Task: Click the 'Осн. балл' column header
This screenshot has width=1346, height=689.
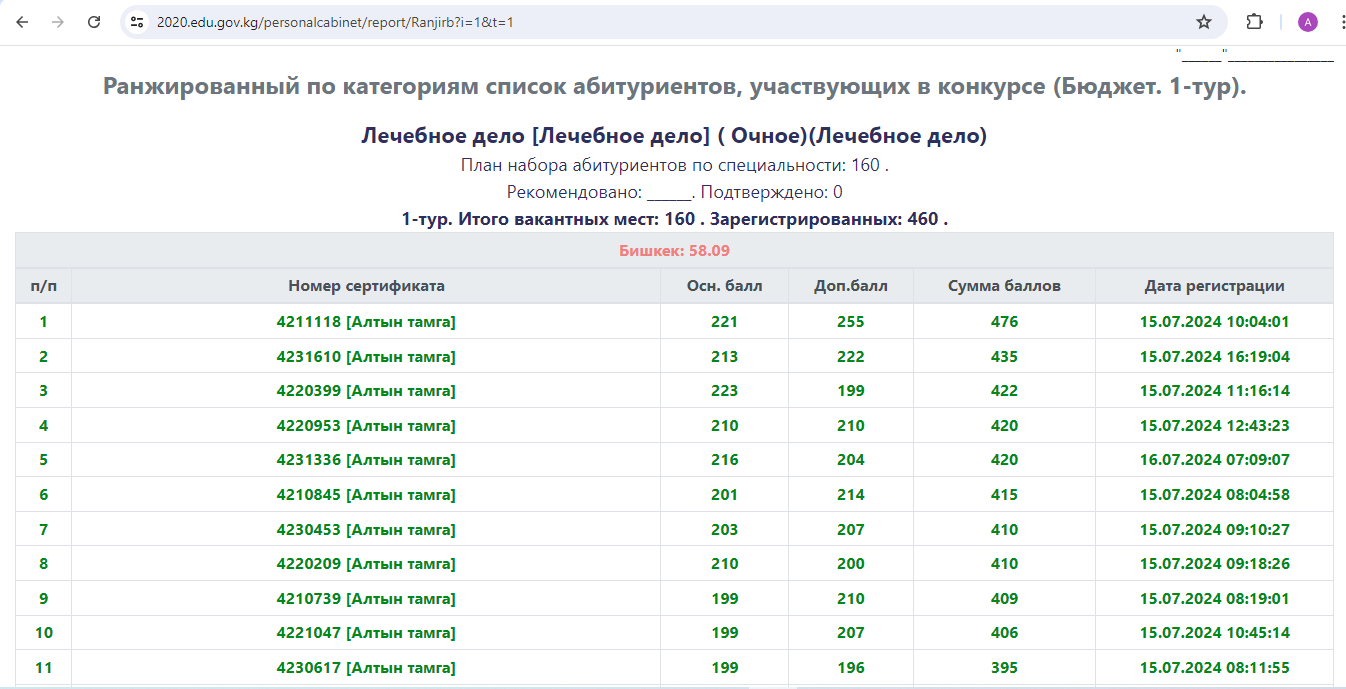Action: 724,286
